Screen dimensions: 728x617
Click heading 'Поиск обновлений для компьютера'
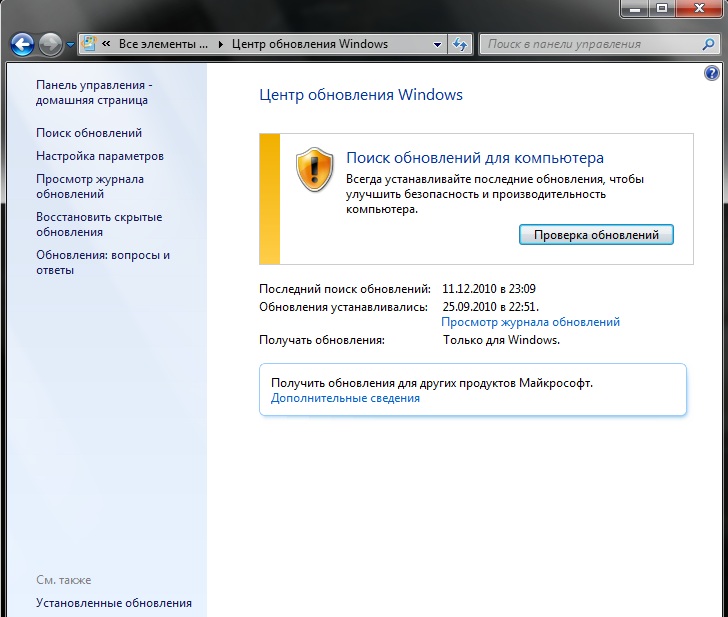[475, 158]
